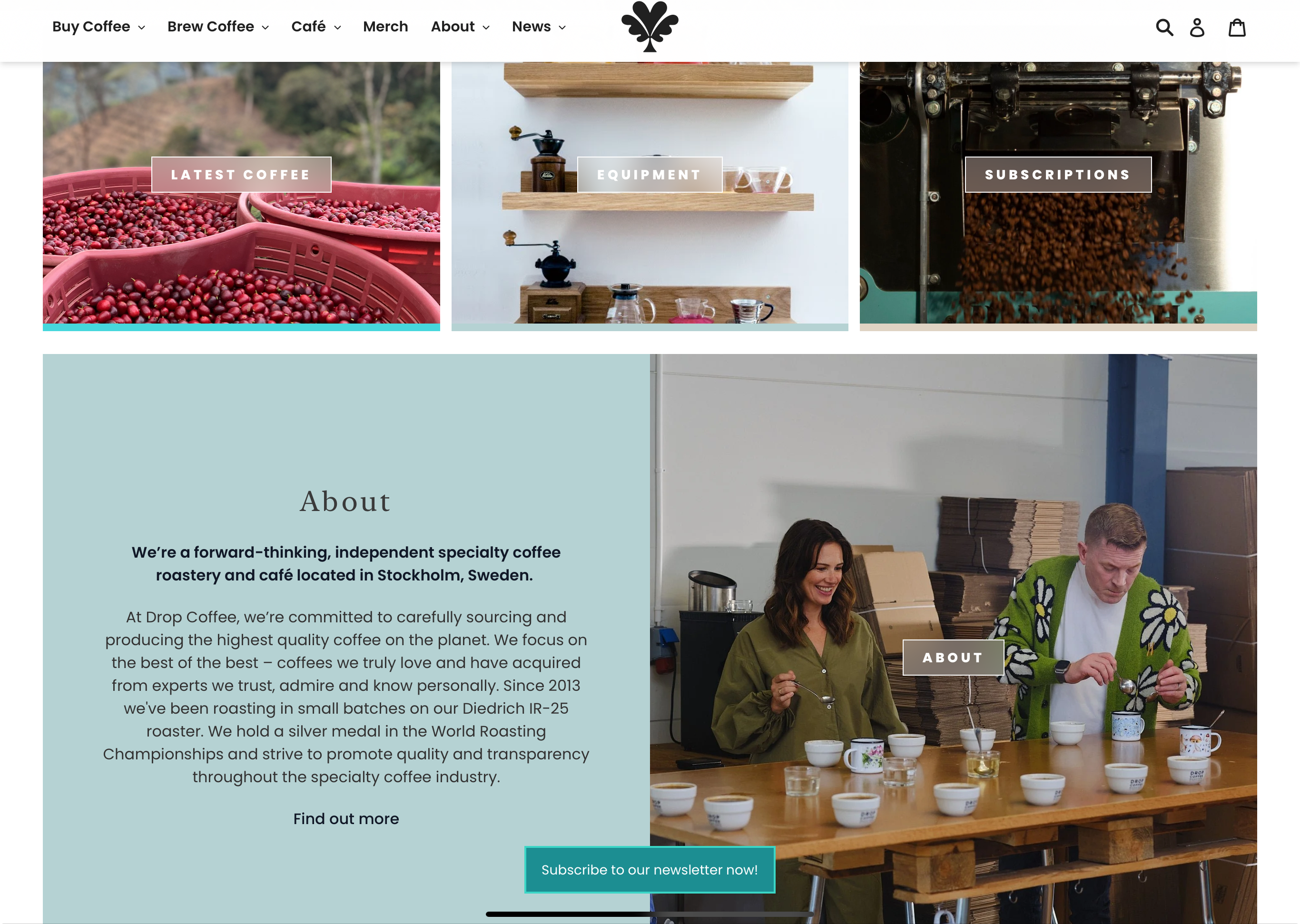Image resolution: width=1300 pixels, height=924 pixels.
Task: Open the Café dropdown chevron
Action: 337,27
